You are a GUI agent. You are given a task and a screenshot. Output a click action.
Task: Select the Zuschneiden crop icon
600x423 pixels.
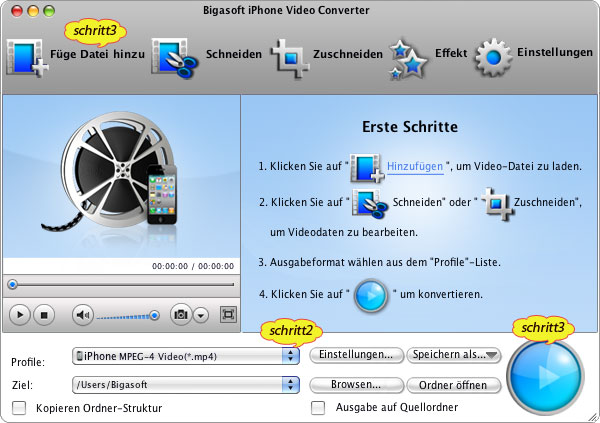pyautogui.click(x=290, y=58)
